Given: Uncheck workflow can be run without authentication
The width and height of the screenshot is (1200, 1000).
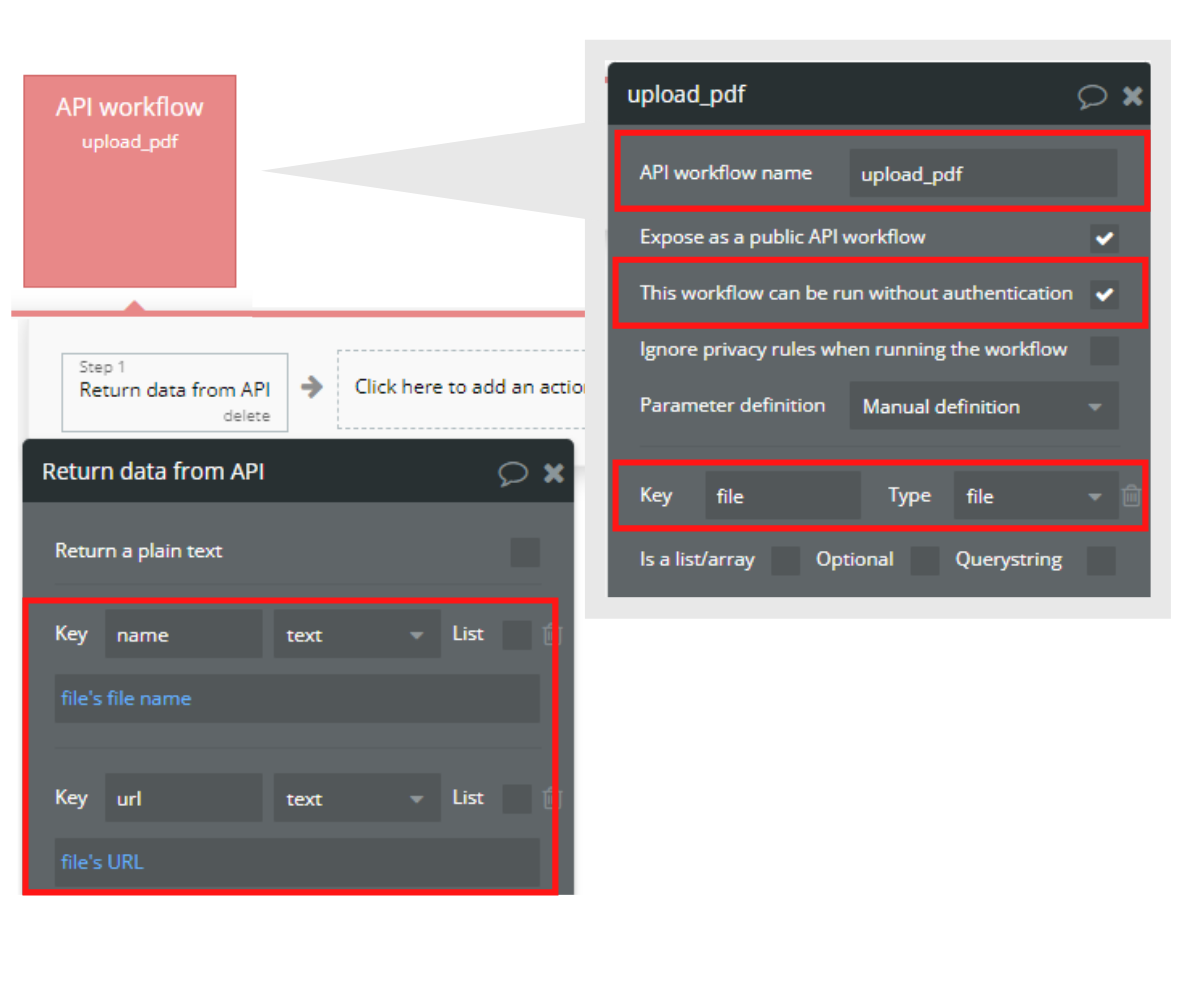Looking at the screenshot, I should (1104, 294).
